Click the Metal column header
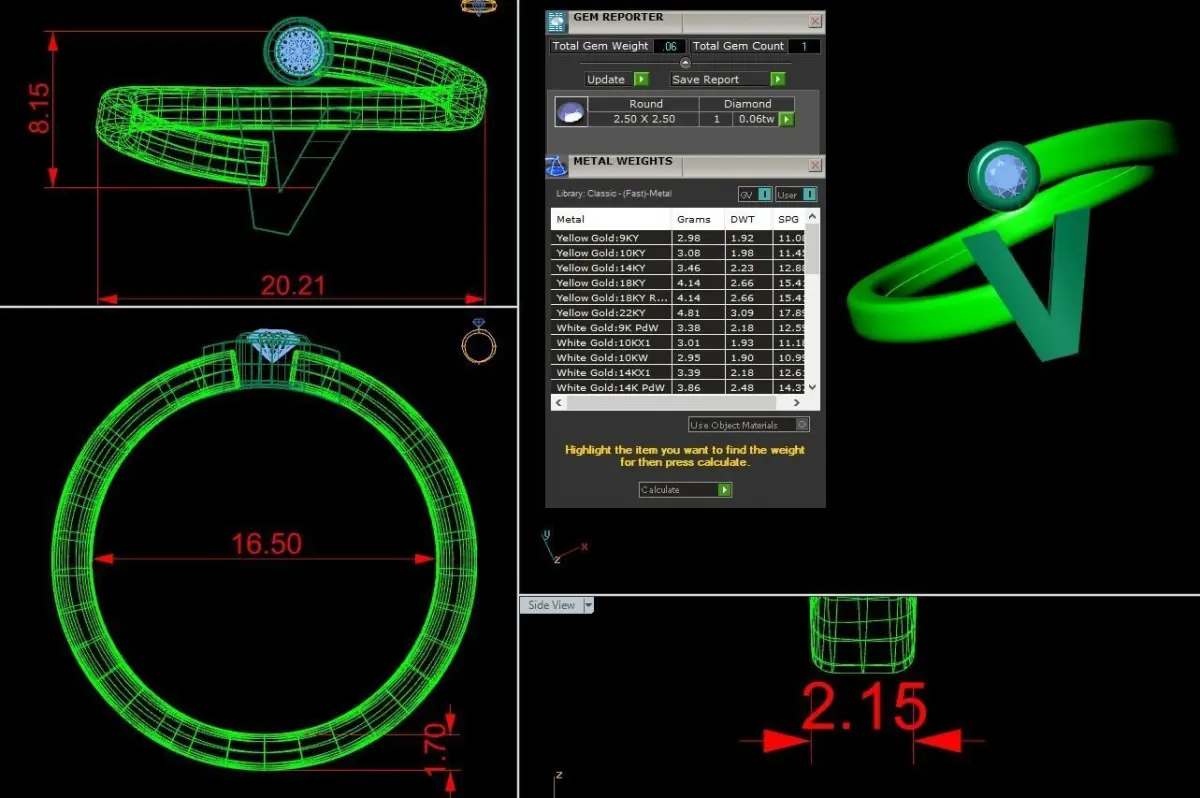This screenshot has width=1200, height=798. pyautogui.click(x=611, y=219)
